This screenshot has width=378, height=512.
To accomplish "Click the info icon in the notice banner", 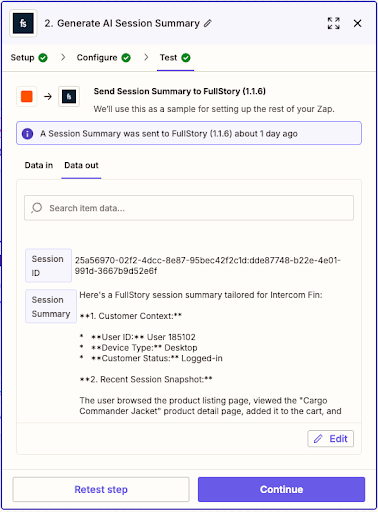I will pyautogui.click(x=27, y=134).
